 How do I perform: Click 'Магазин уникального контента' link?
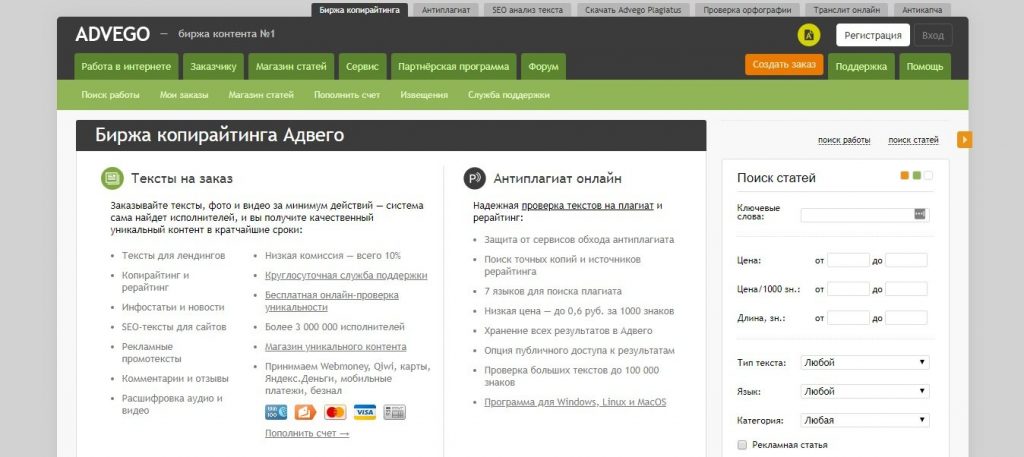click(336, 347)
